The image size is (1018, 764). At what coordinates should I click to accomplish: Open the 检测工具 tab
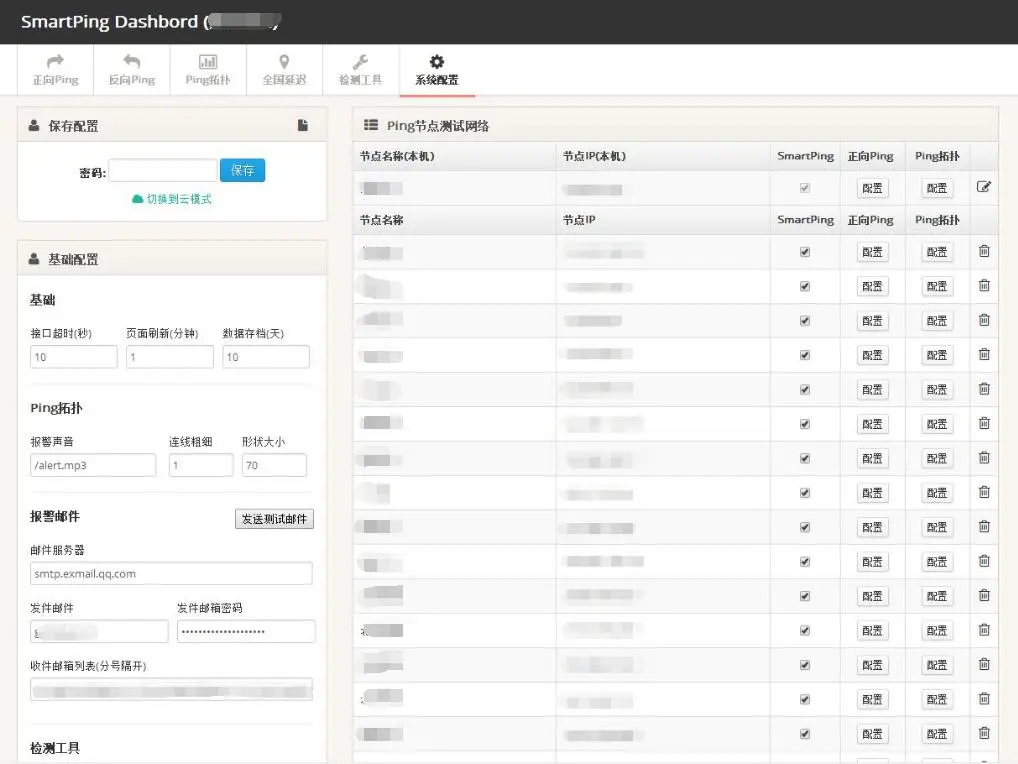(x=360, y=70)
